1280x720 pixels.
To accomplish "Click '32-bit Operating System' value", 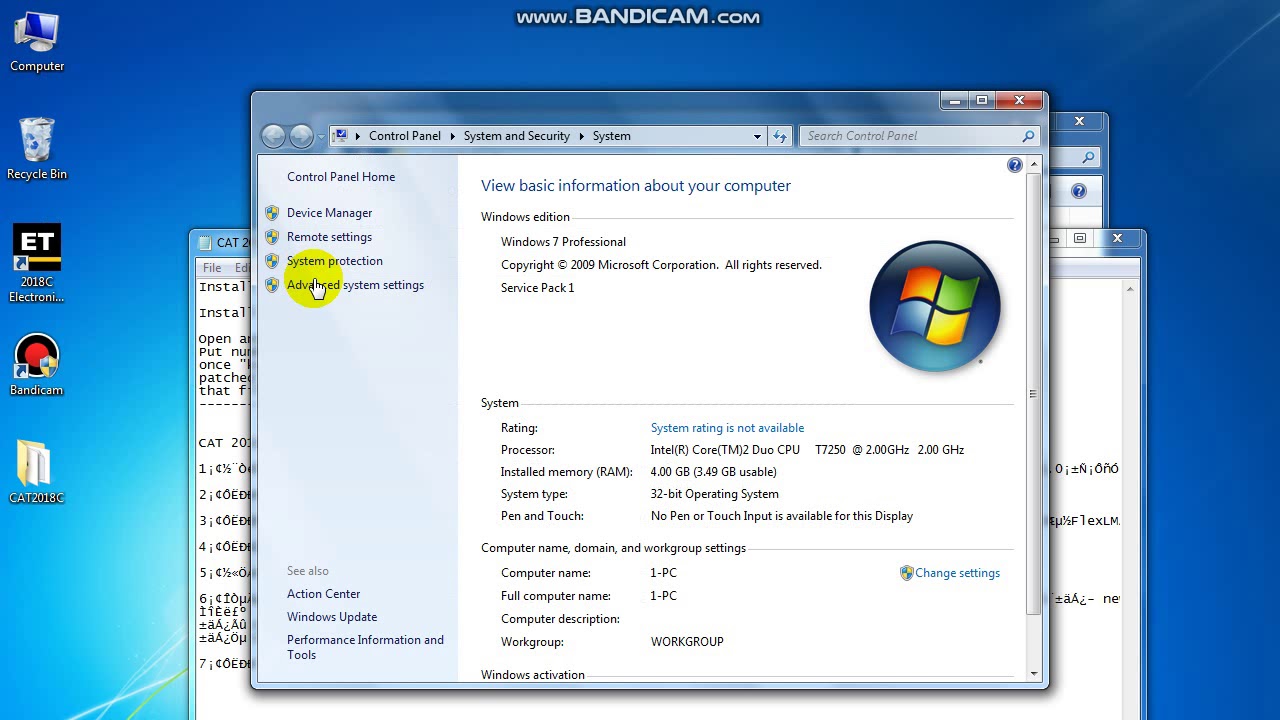I will (x=714, y=494).
